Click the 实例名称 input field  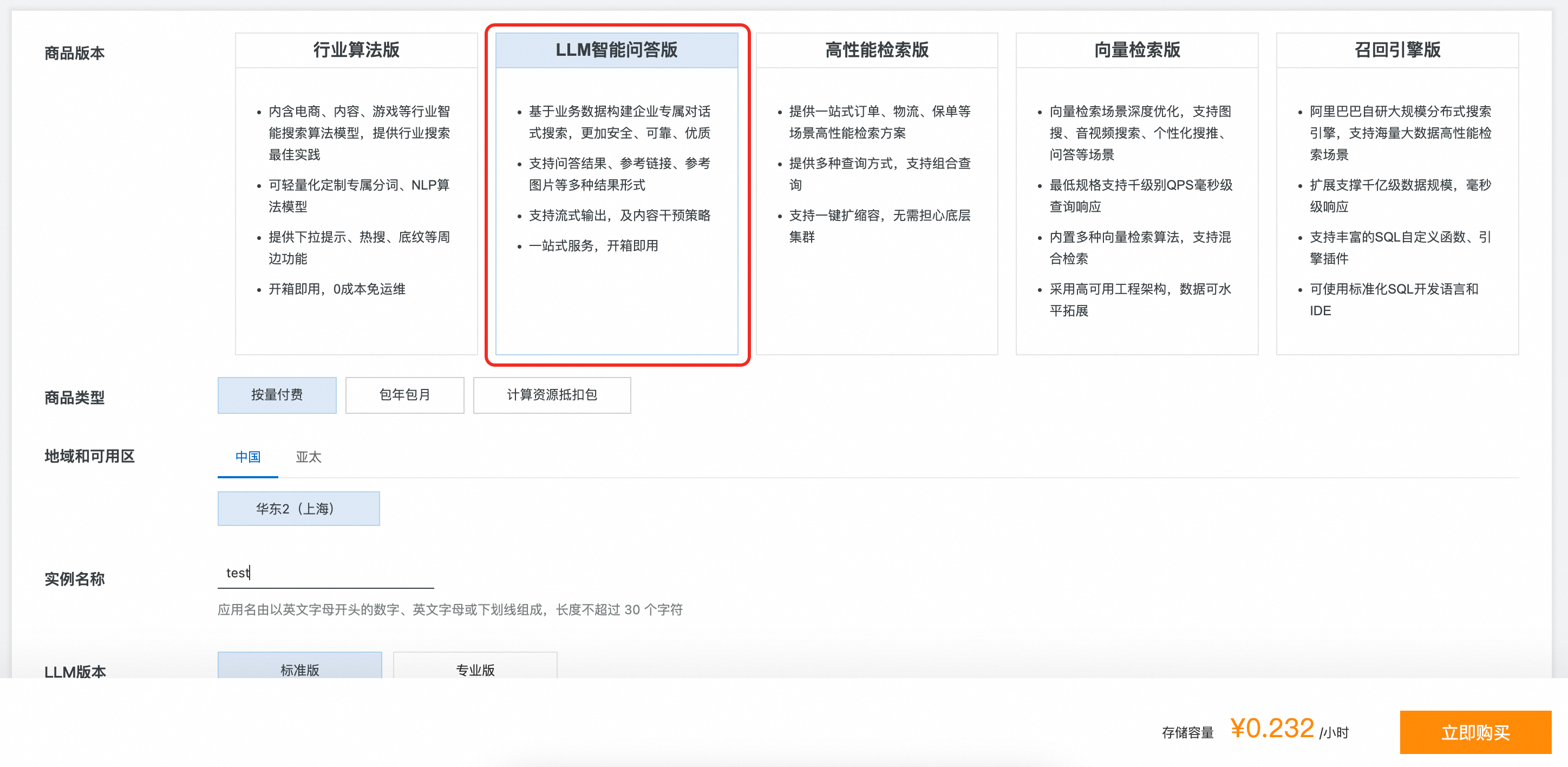coord(325,574)
